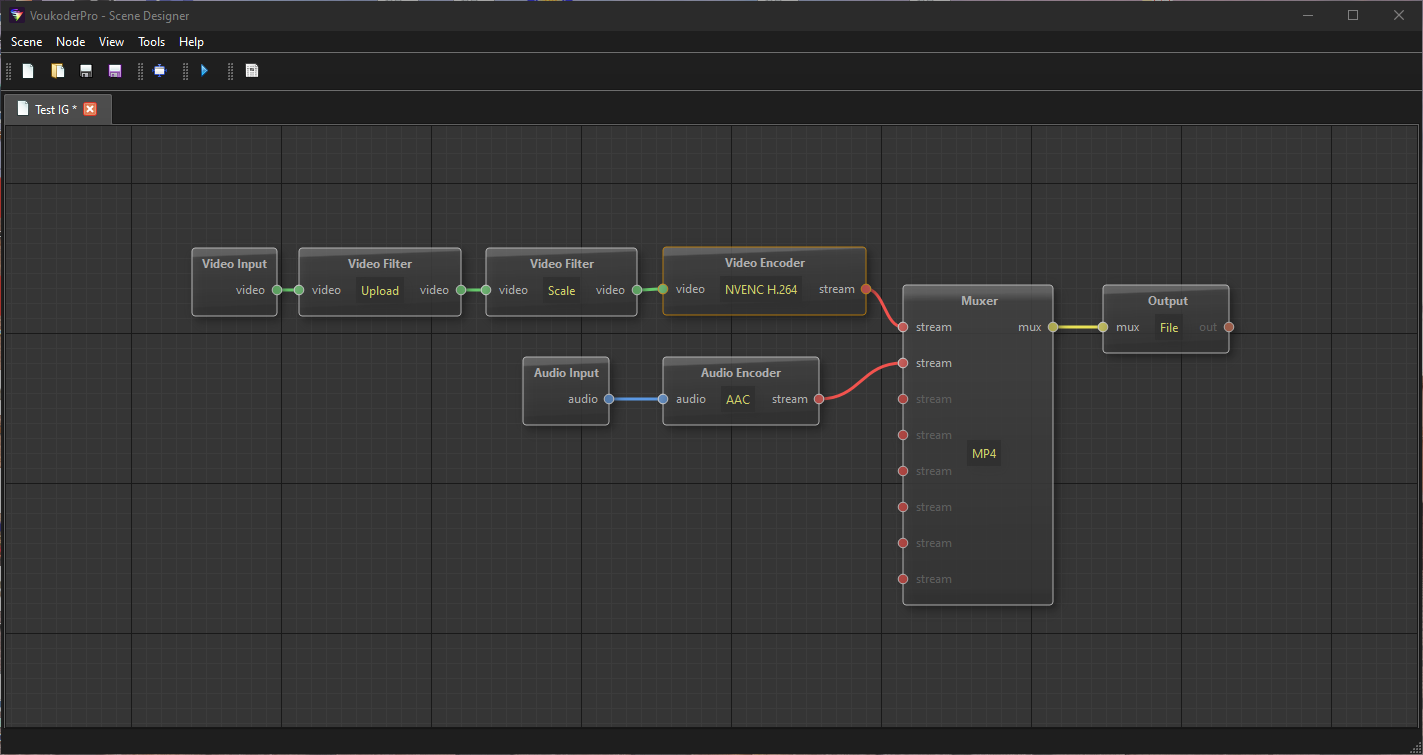Image resolution: width=1423 pixels, height=755 pixels.
Task: Click the Upload label in Video Filter
Action: point(379,291)
